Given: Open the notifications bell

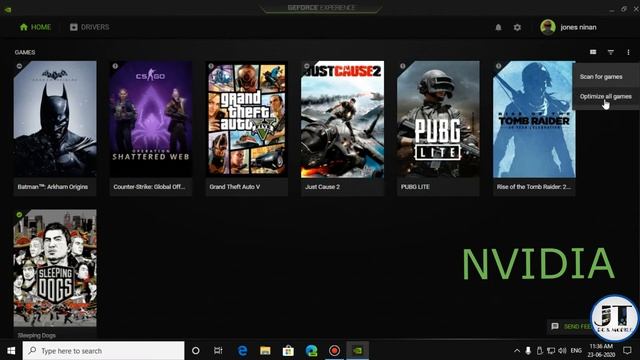Looking at the screenshot, I should pos(498,27).
